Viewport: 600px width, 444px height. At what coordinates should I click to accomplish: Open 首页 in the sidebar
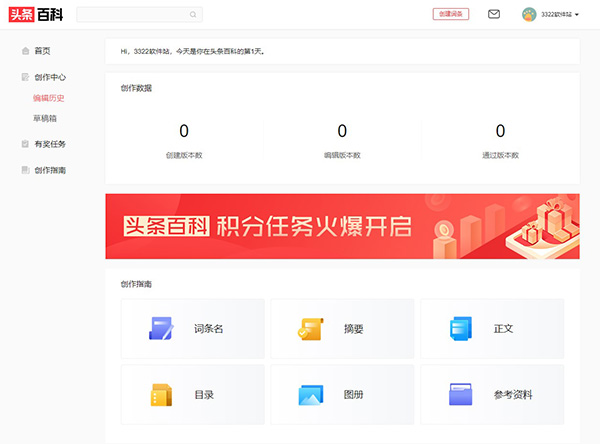click(42, 51)
